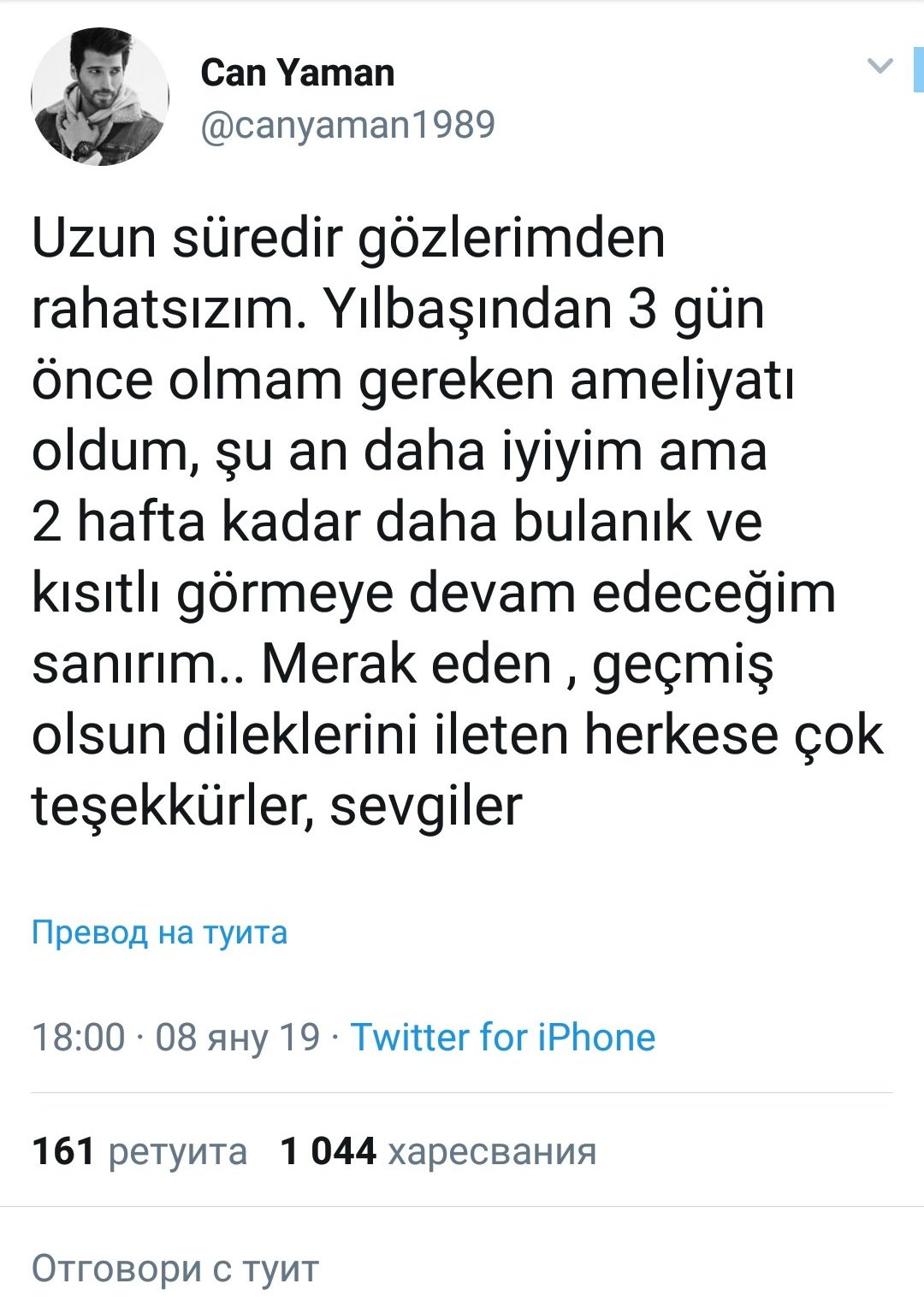The height and width of the screenshot is (1307, 924).
Task: Click the 08 яну 19 date
Action: point(237,1037)
